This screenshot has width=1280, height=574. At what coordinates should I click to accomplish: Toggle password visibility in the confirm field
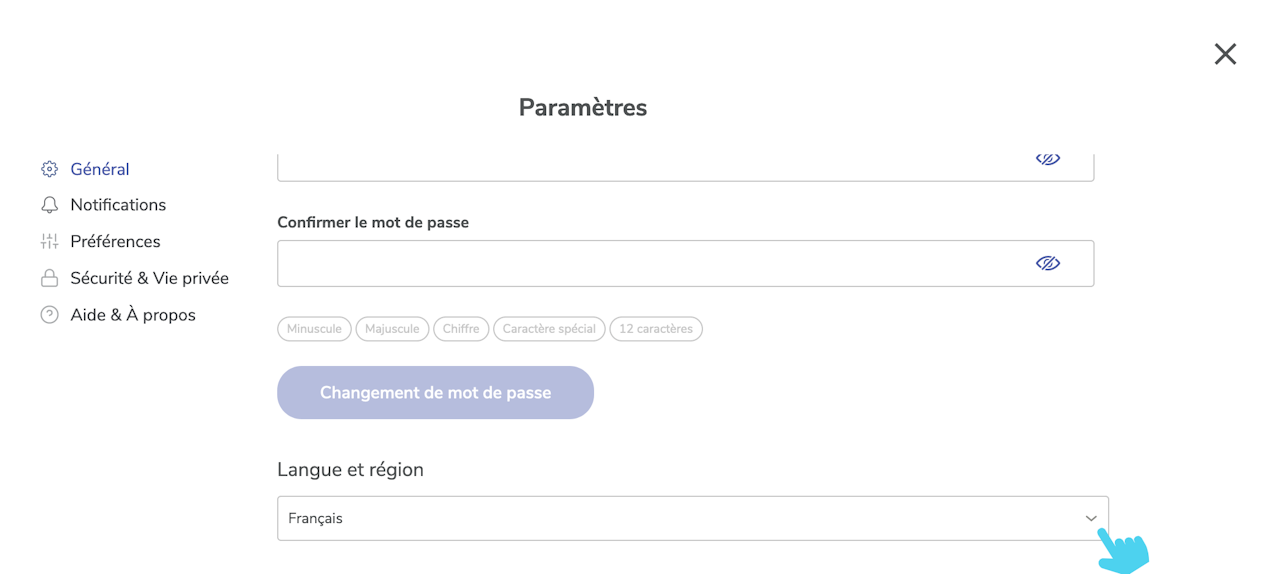pos(1047,263)
